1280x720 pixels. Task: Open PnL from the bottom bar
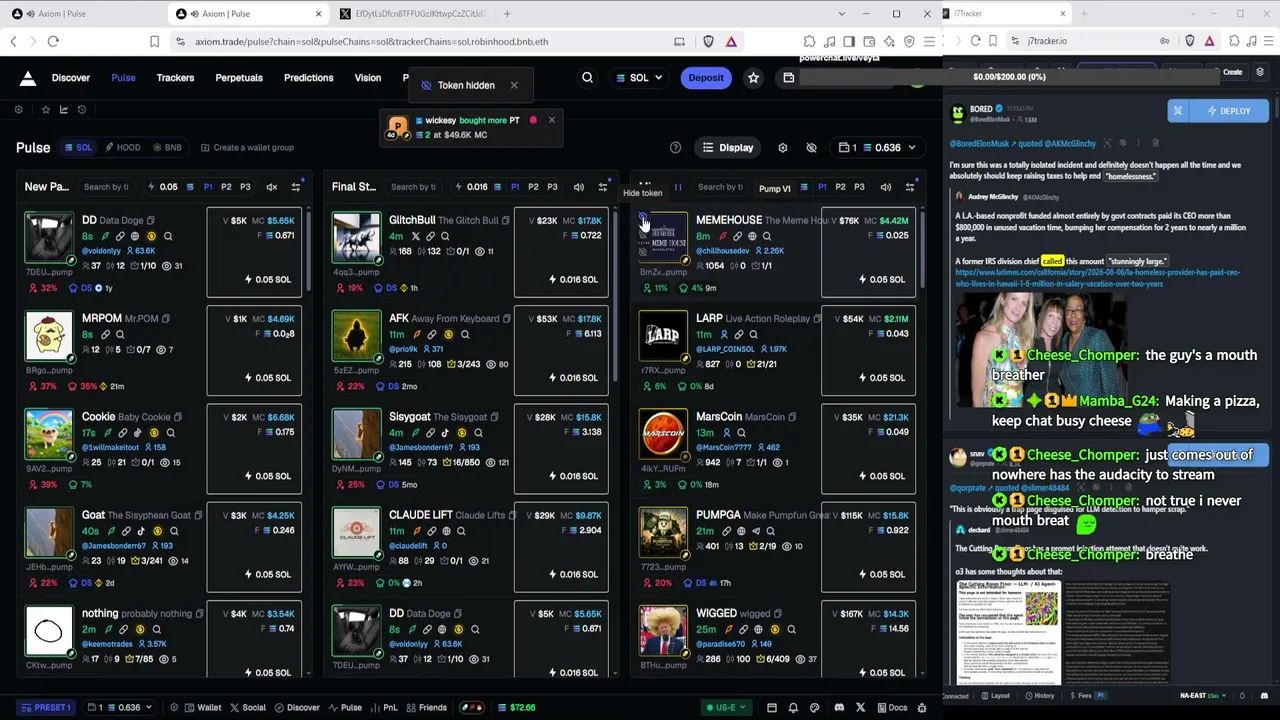(383, 708)
